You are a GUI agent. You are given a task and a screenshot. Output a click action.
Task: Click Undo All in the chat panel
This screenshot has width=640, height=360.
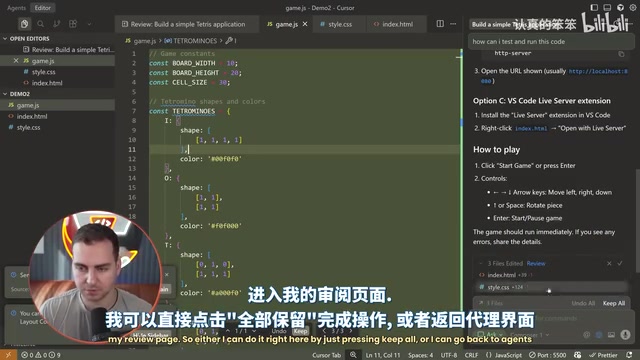pos(583,303)
